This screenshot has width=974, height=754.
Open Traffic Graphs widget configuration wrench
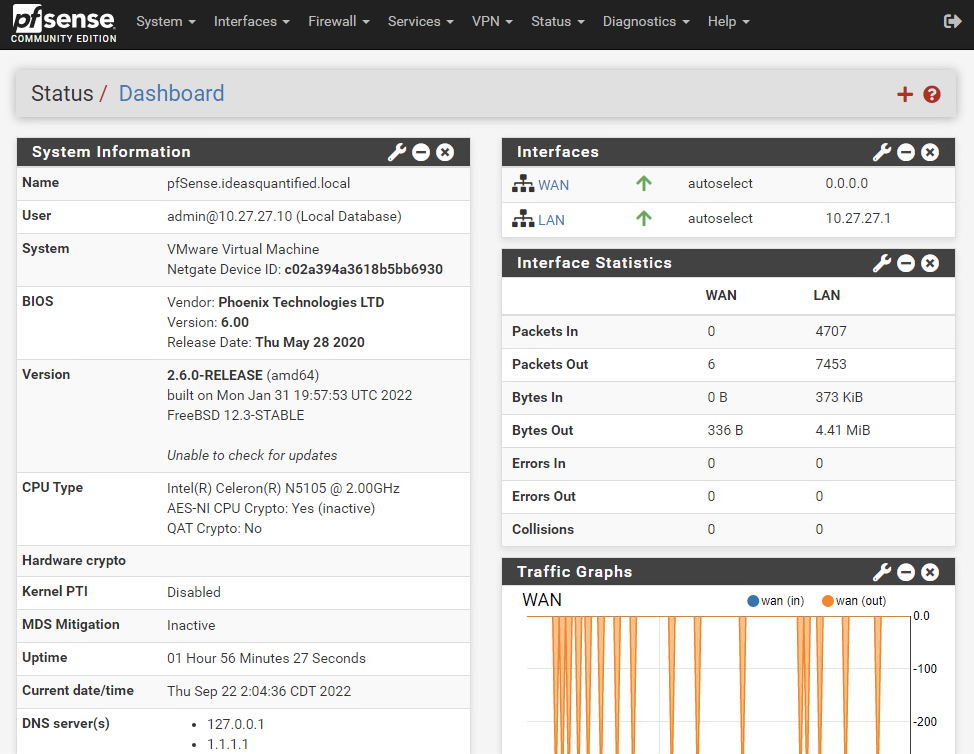tap(882, 571)
